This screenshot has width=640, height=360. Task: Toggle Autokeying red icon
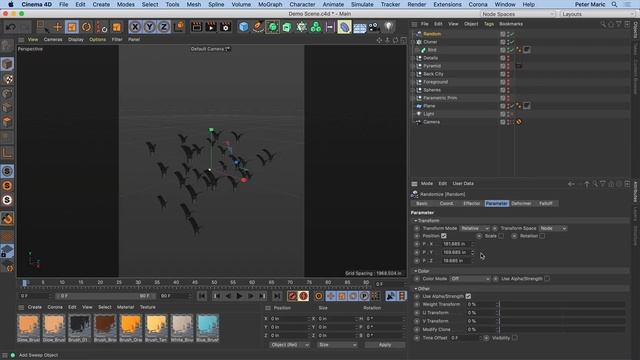coord(303,296)
